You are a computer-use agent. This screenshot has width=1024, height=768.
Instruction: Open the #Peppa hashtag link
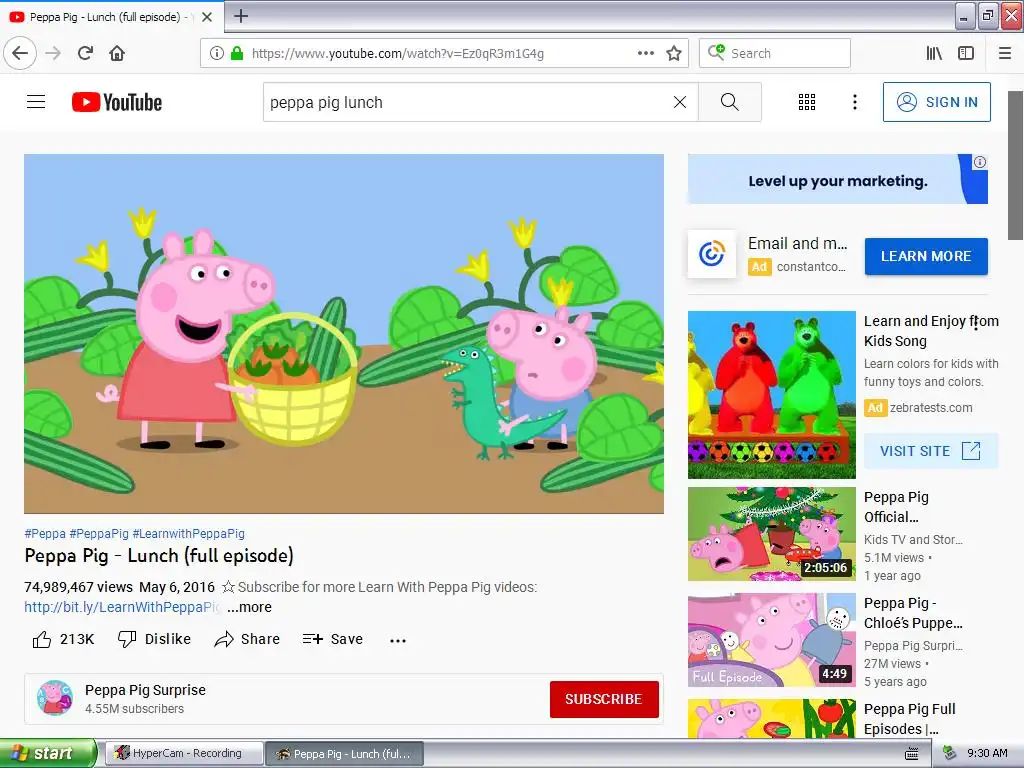45,534
